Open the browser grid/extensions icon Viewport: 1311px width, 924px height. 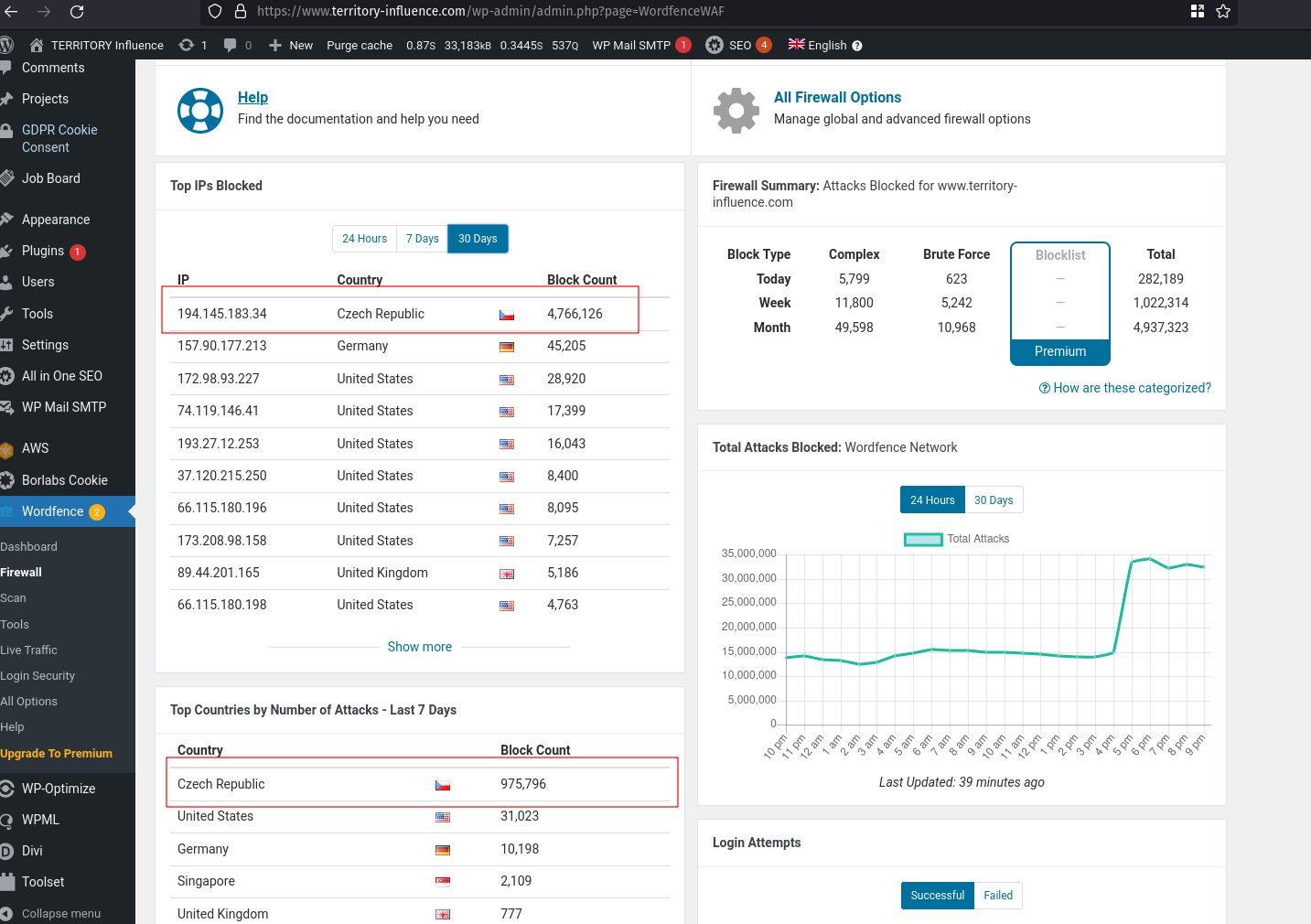[1198, 11]
